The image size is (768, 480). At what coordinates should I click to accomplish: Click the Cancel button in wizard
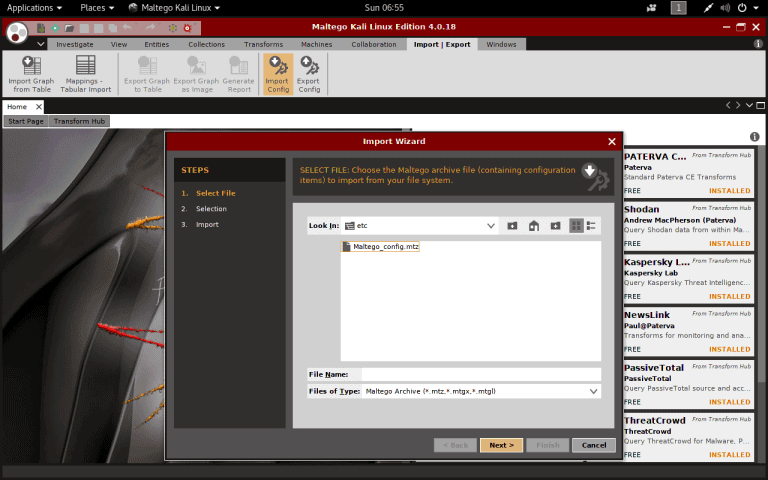tap(594, 445)
